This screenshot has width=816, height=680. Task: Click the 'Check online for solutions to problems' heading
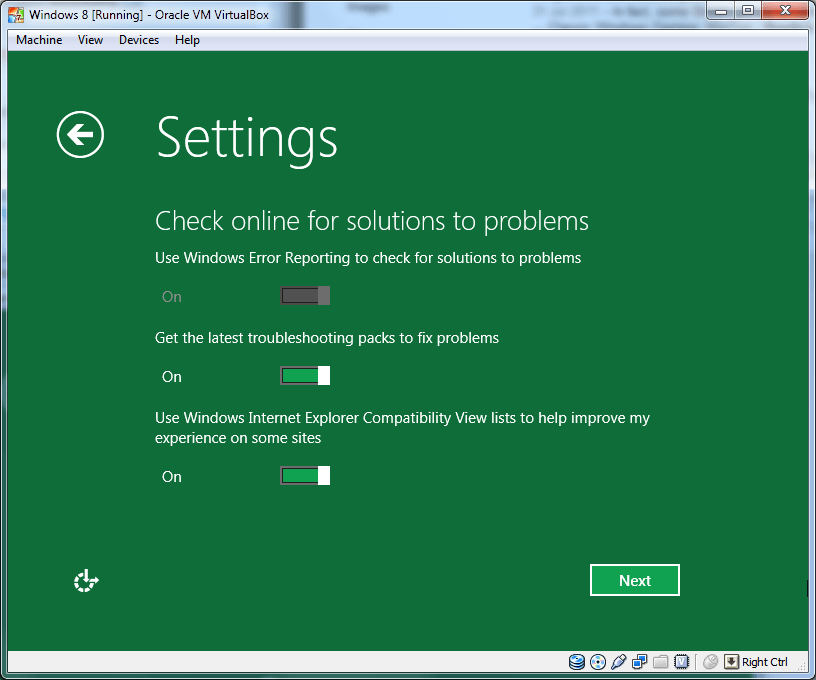[x=372, y=221]
